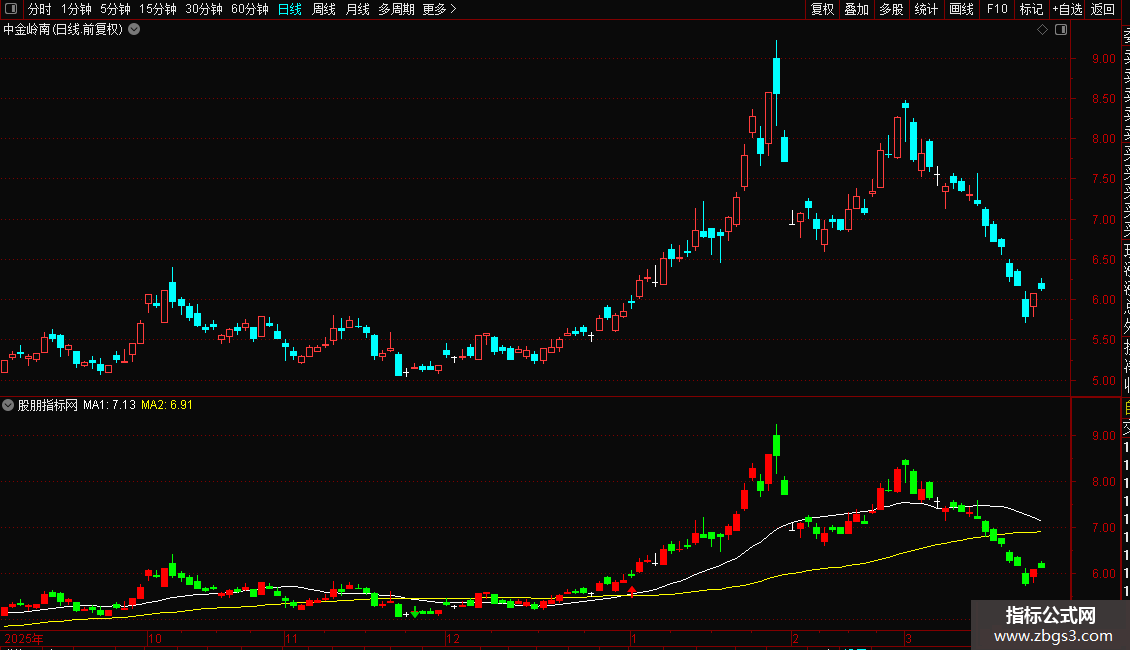
Task: Click the 叠加 overlay button
Action: point(857,9)
